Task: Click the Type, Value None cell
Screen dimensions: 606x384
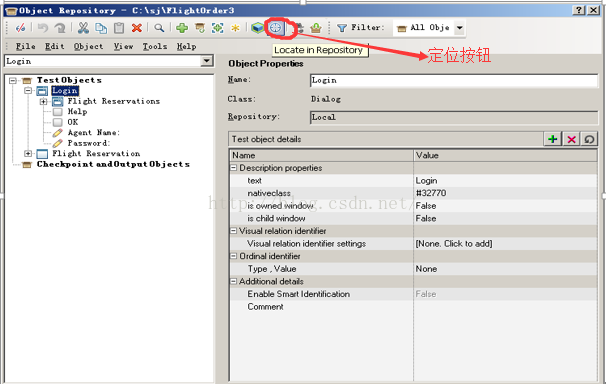Action: (426, 268)
